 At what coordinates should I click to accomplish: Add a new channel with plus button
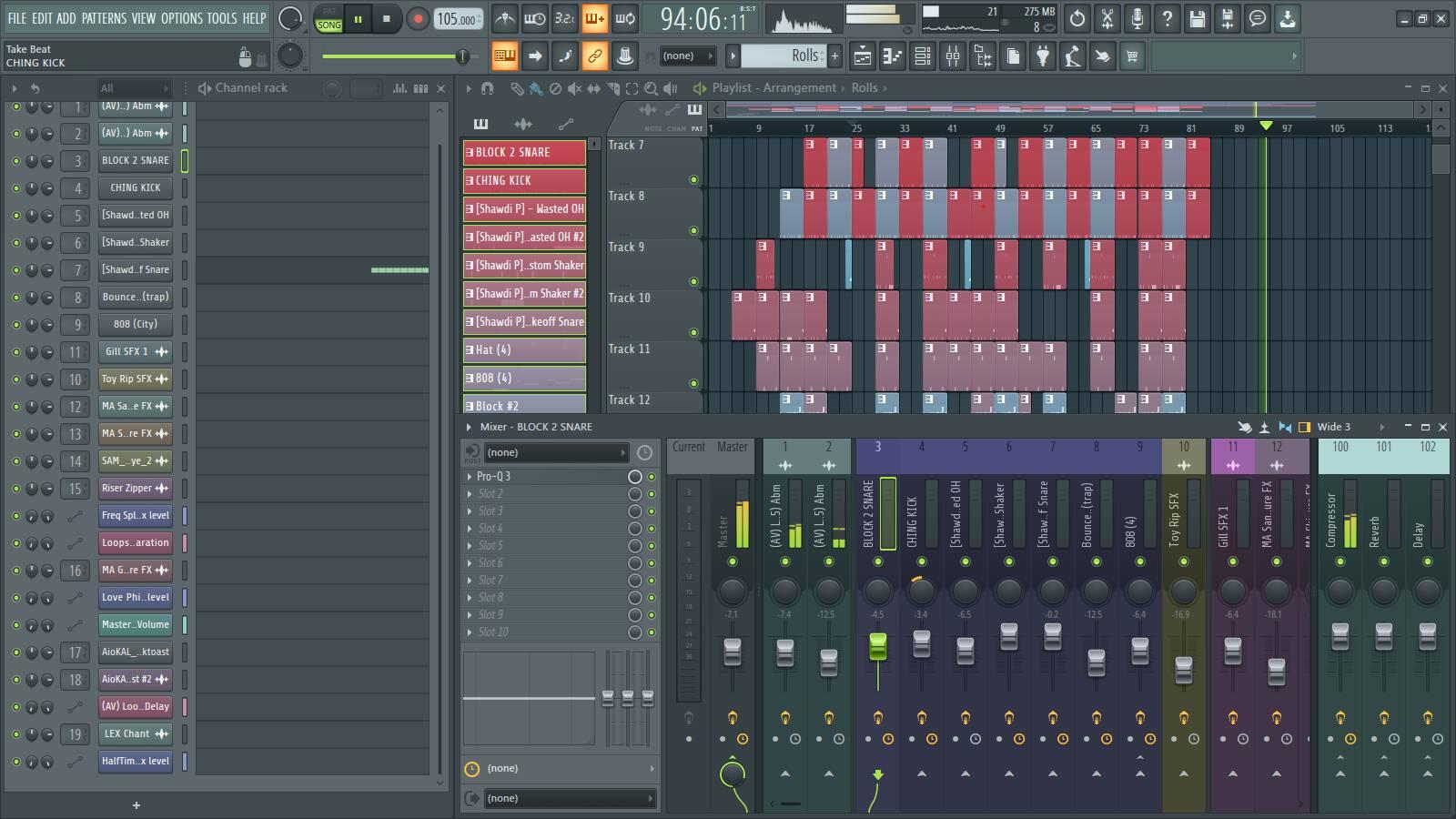click(x=136, y=805)
